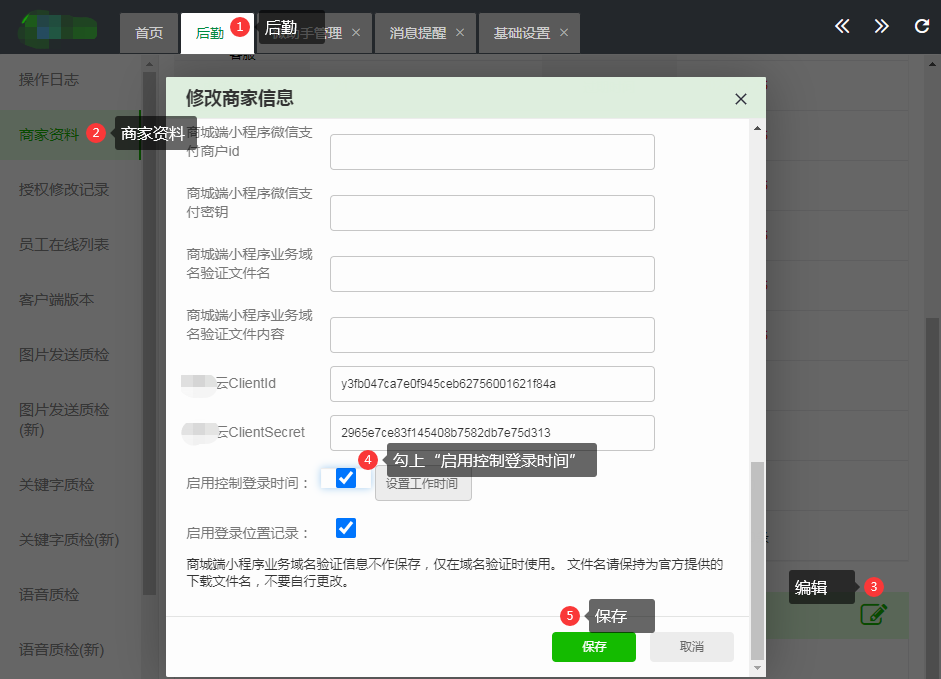Toggle 启用控制登录时间 checkbox

coord(346,478)
